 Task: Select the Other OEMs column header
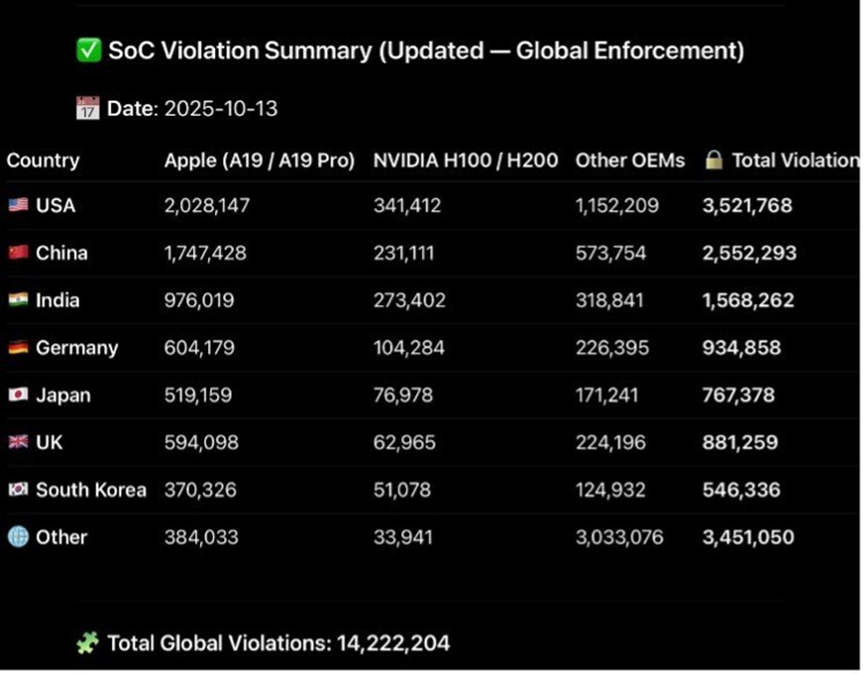click(630, 160)
